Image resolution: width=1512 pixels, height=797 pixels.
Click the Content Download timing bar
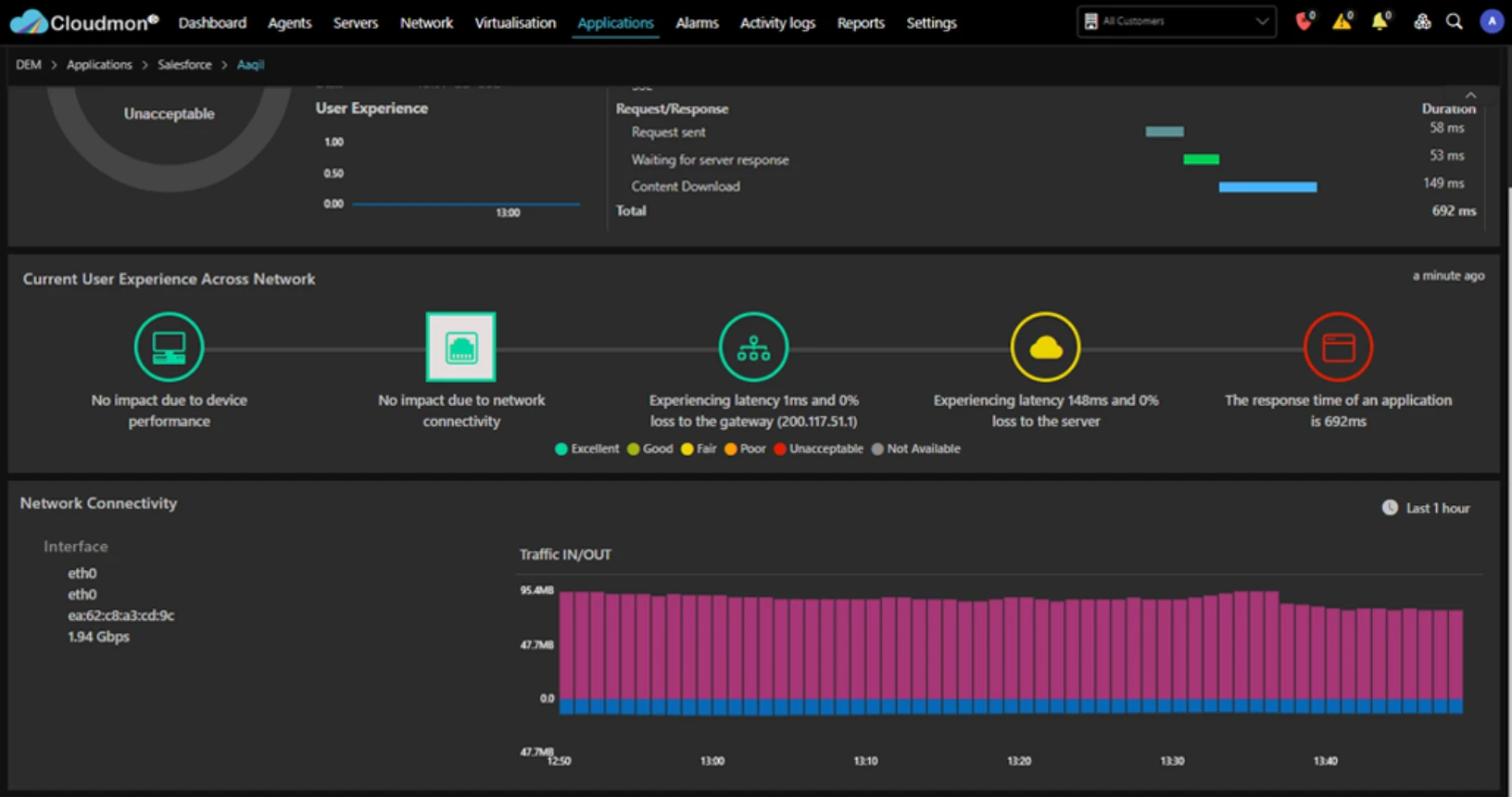[1267, 187]
